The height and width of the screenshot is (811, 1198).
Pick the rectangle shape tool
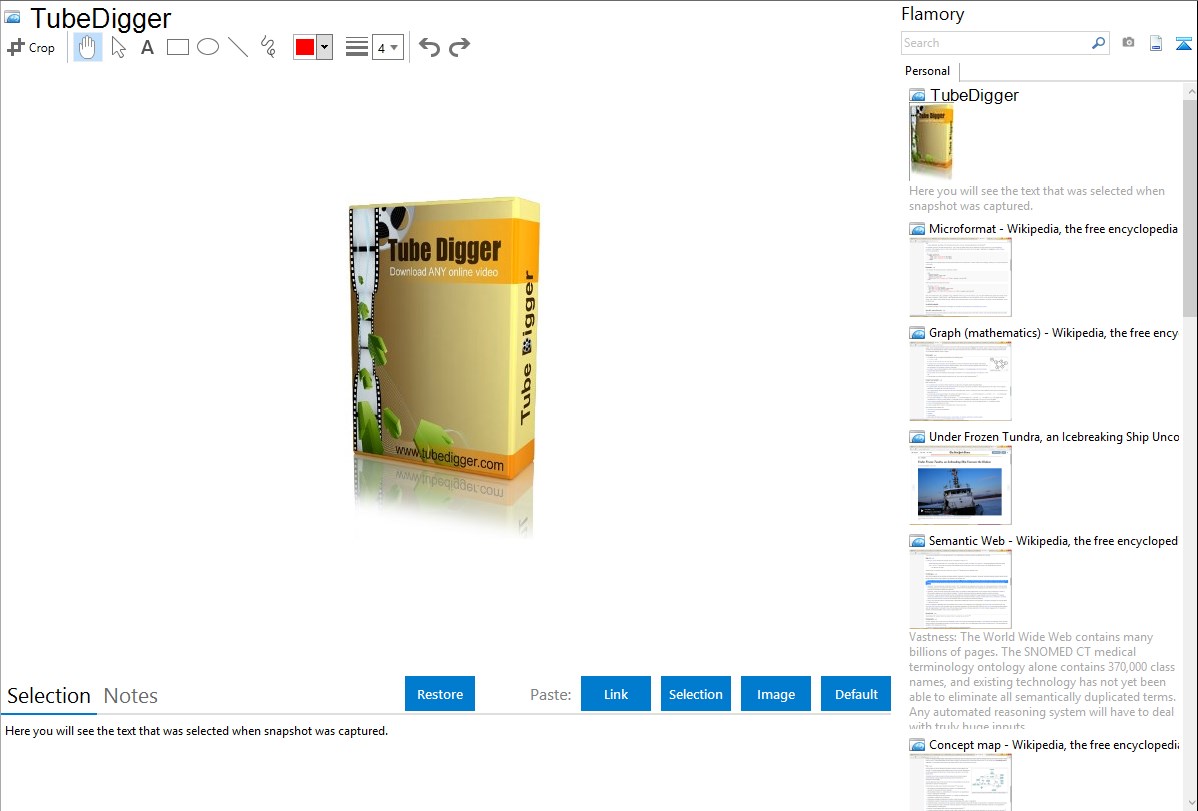[178, 47]
